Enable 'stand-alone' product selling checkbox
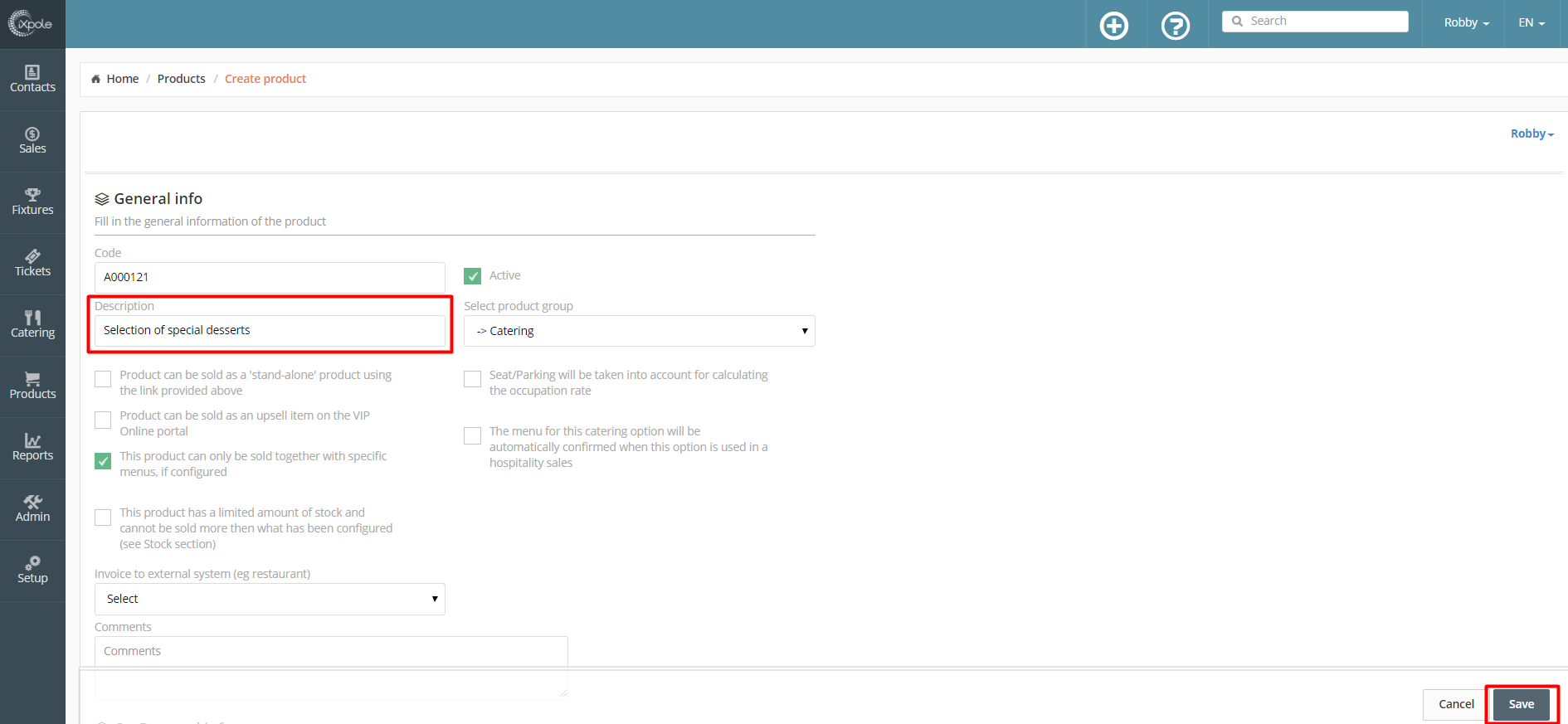 (103, 379)
